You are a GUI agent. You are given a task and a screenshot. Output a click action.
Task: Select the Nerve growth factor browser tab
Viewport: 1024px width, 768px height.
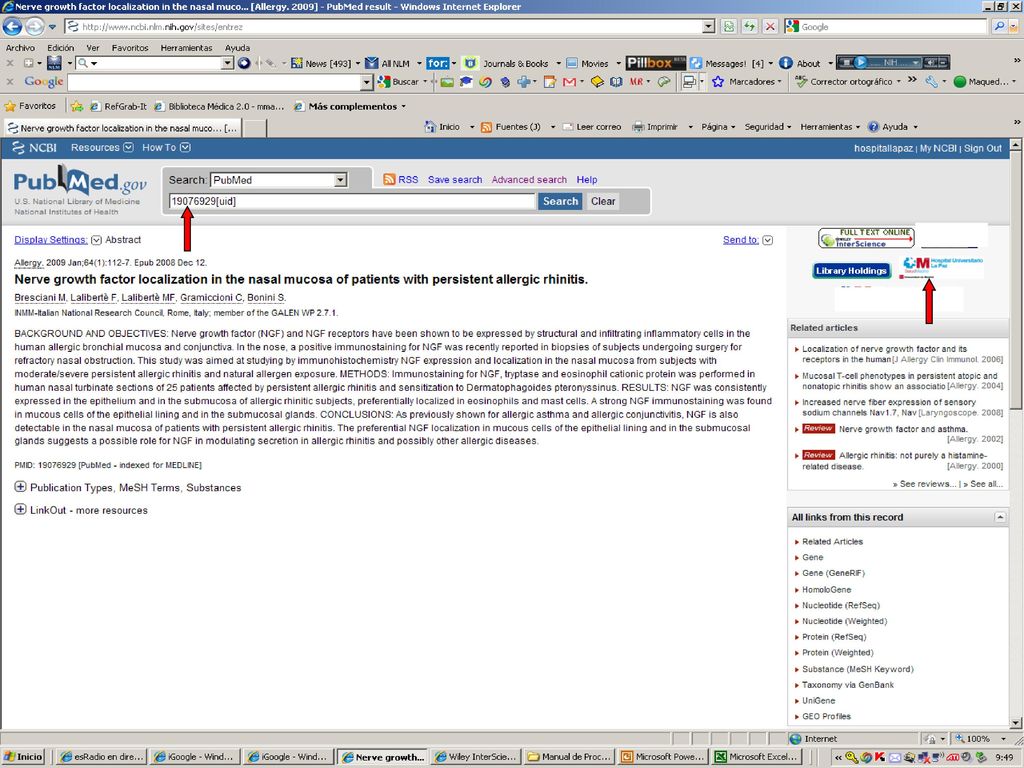[123, 128]
